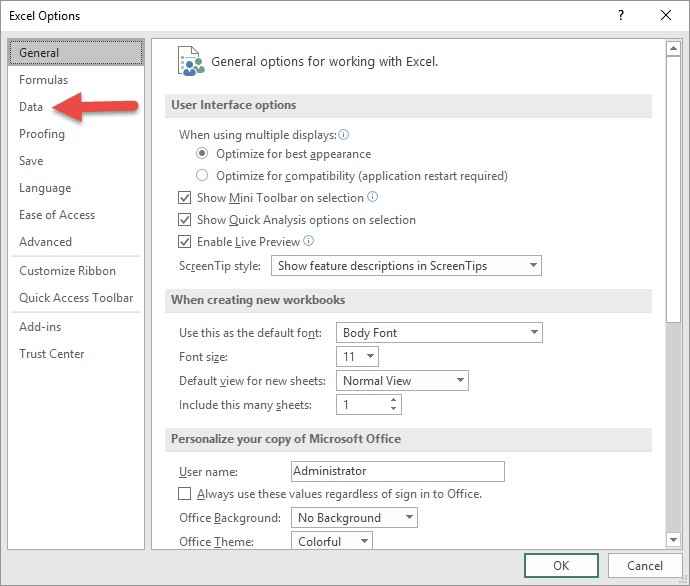This screenshot has width=690, height=586.
Task: Click the help question mark icon
Action: point(620,15)
